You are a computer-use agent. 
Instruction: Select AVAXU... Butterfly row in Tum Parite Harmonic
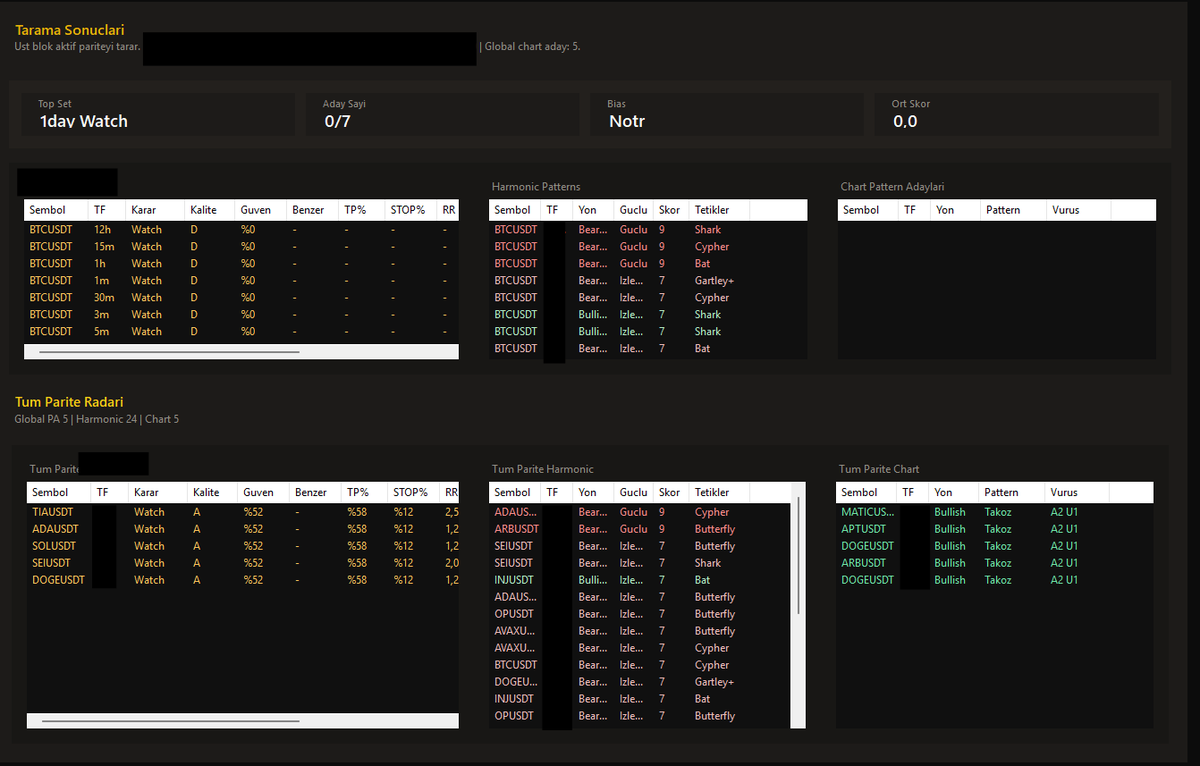(640, 630)
